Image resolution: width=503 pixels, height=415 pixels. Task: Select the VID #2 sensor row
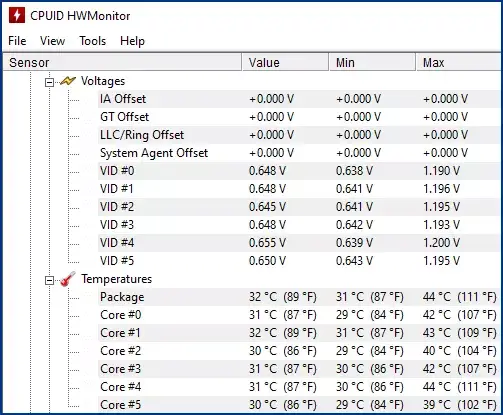coord(299,207)
